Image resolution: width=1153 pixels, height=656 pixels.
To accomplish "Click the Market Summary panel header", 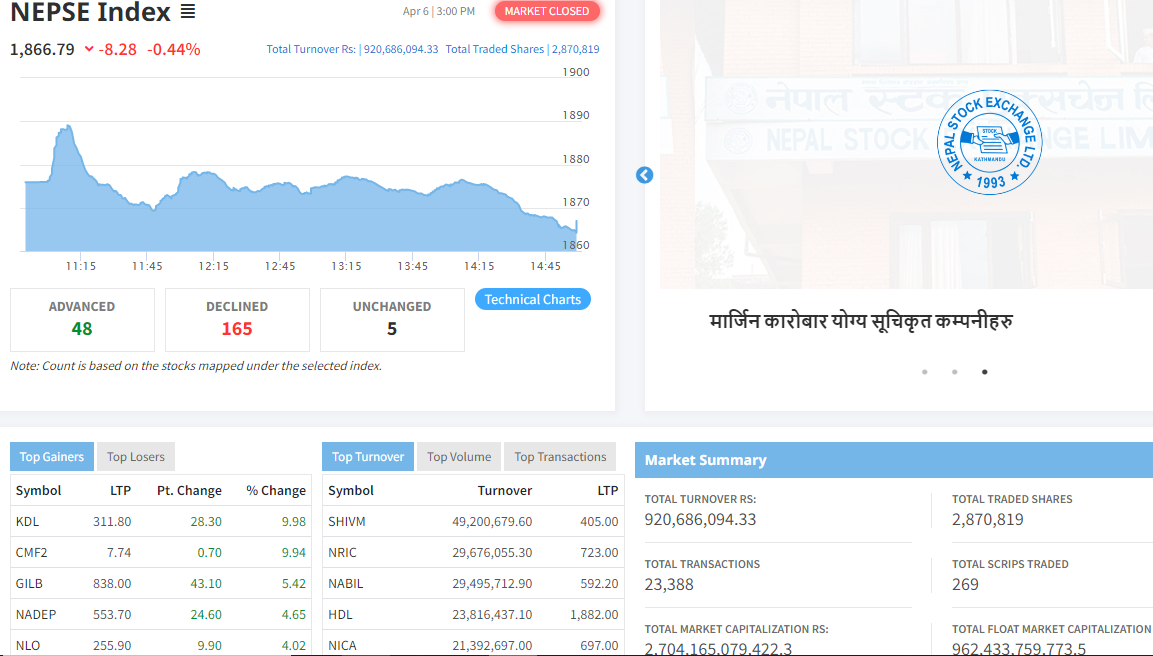I will tap(893, 460).
